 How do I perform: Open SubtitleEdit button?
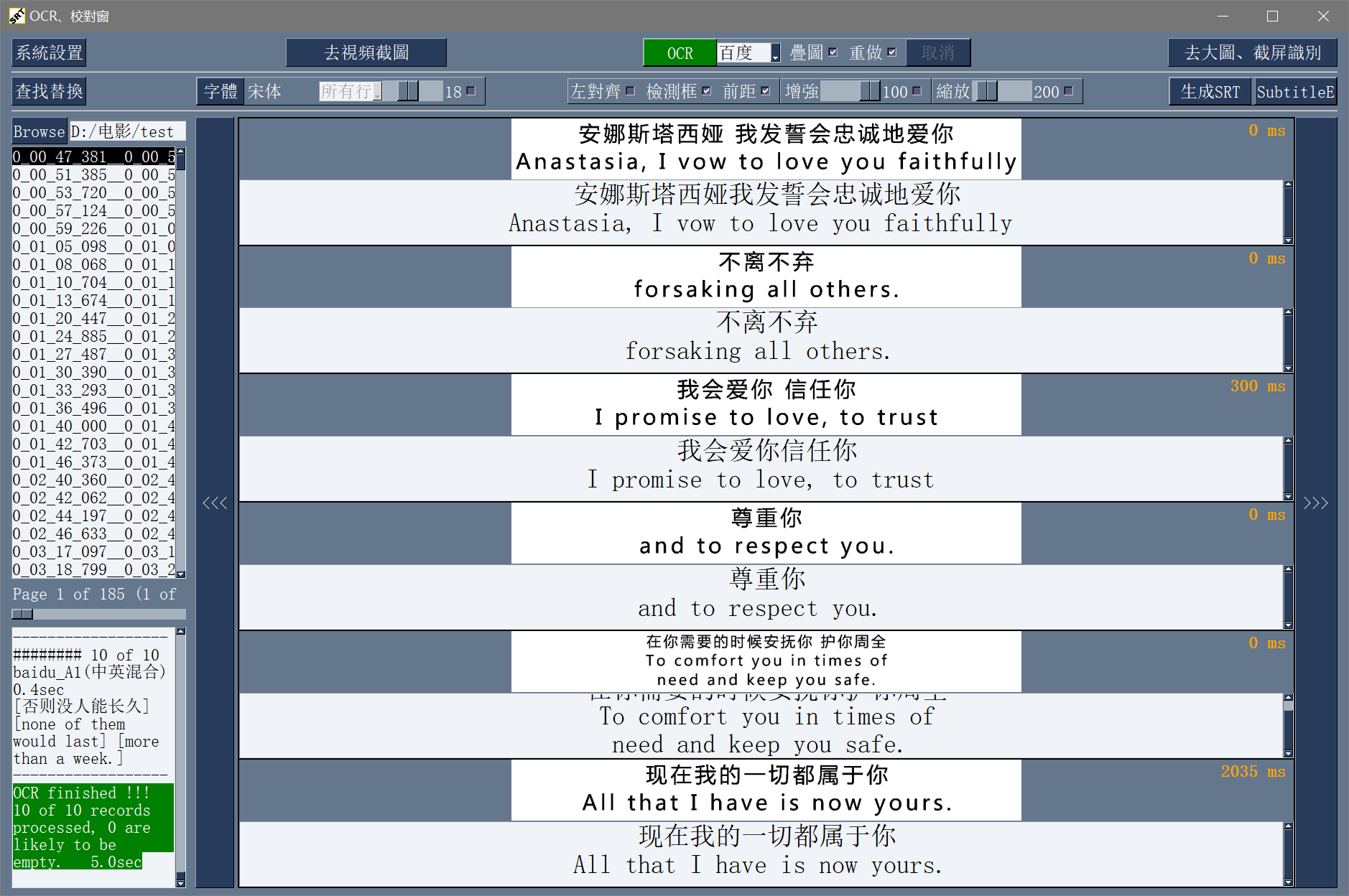(x=1295, y=91)
